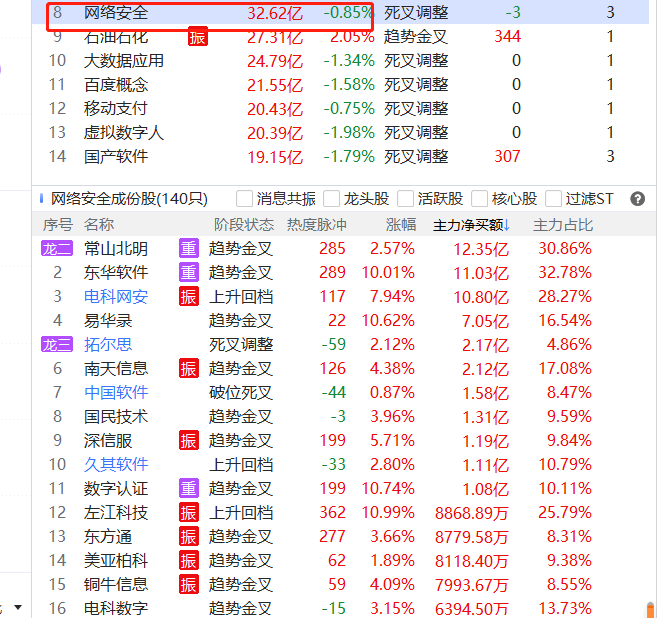Open 拓尔思 stock link
The height and width of the screenshot is (618, 657).
click(x=108, y=345)
